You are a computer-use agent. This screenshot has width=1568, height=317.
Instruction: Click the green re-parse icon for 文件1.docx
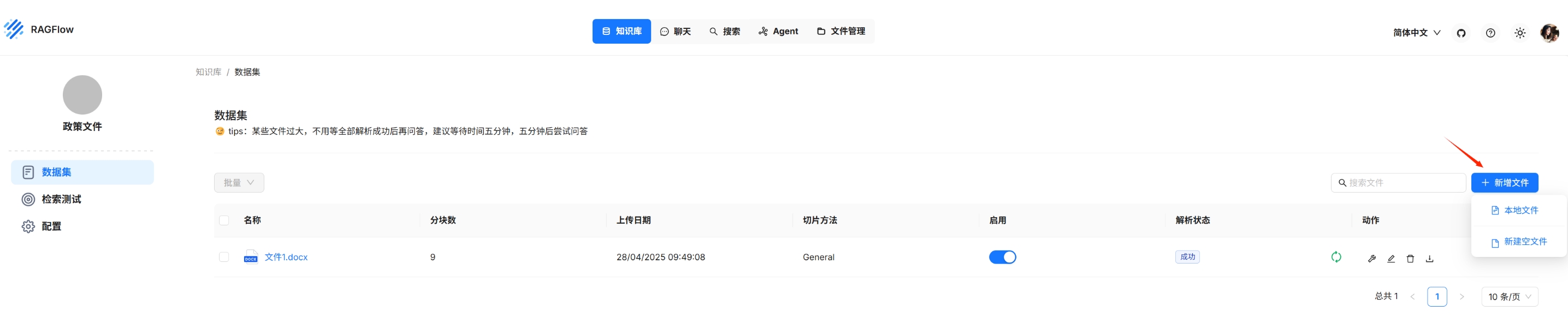[x=1336, y=258]
